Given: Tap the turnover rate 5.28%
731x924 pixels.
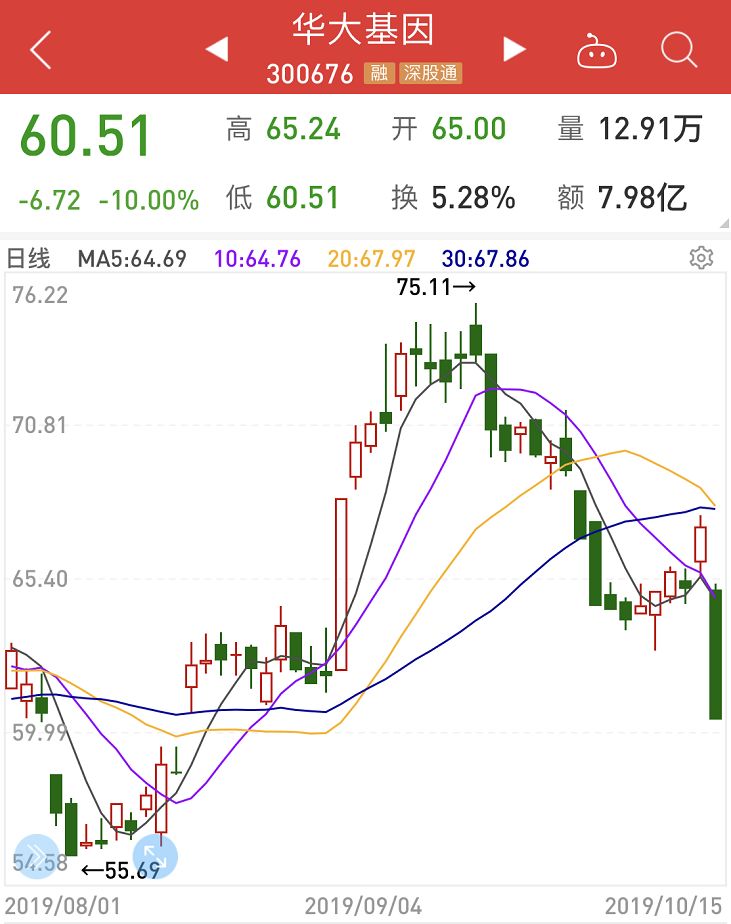Looking at the screenshot, I should [473, 197].
